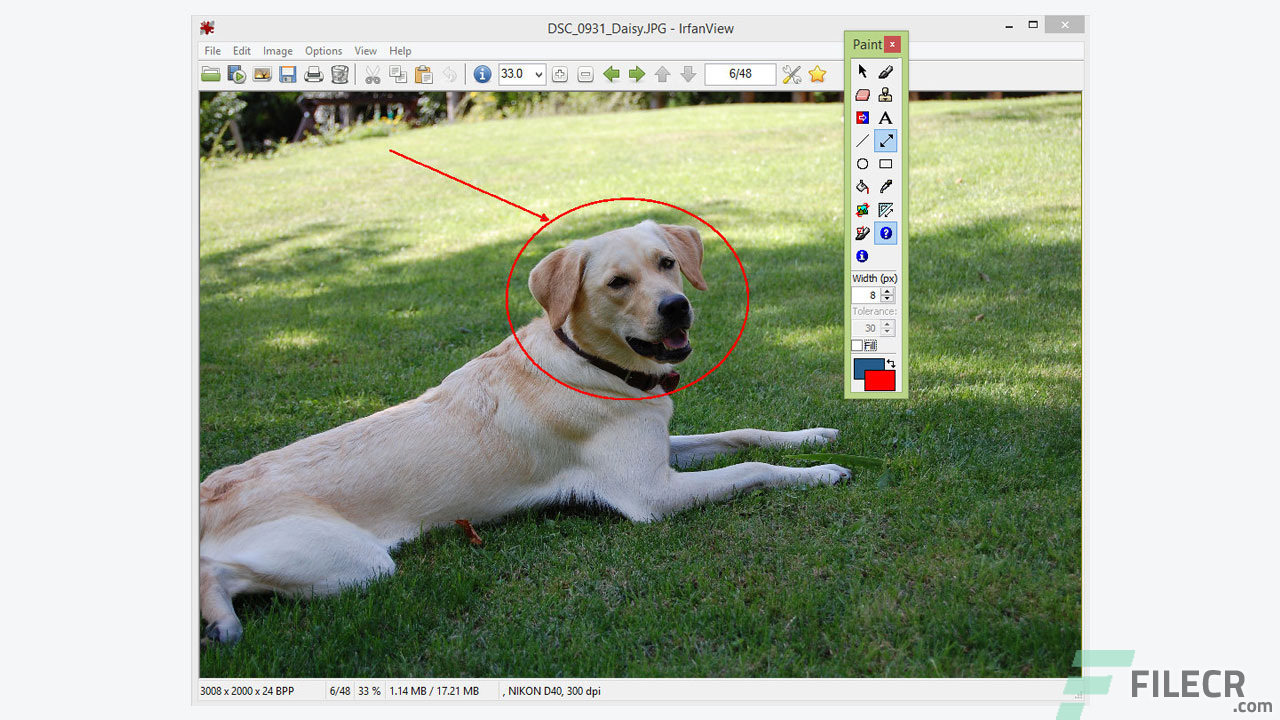
Task: Go to the next image with the right arrow
Action: coord(637,74)
